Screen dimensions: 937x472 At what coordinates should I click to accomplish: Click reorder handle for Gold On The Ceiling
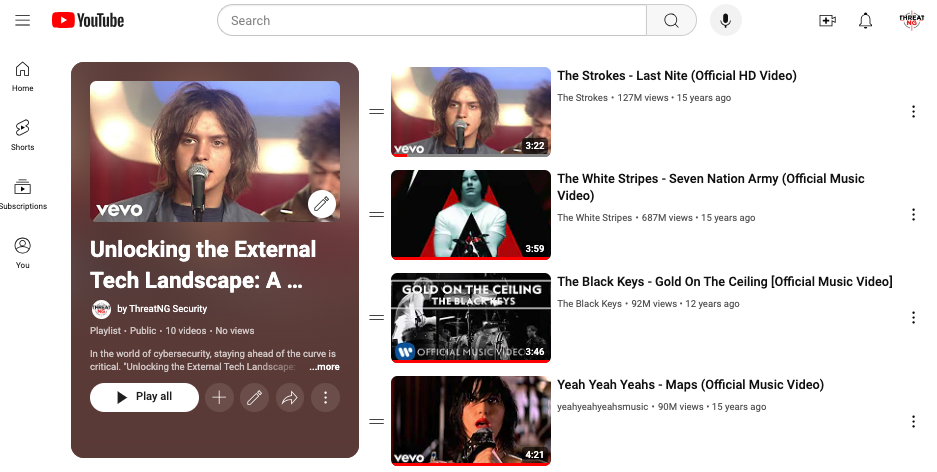pyautogui.click(x=376, y=317)
